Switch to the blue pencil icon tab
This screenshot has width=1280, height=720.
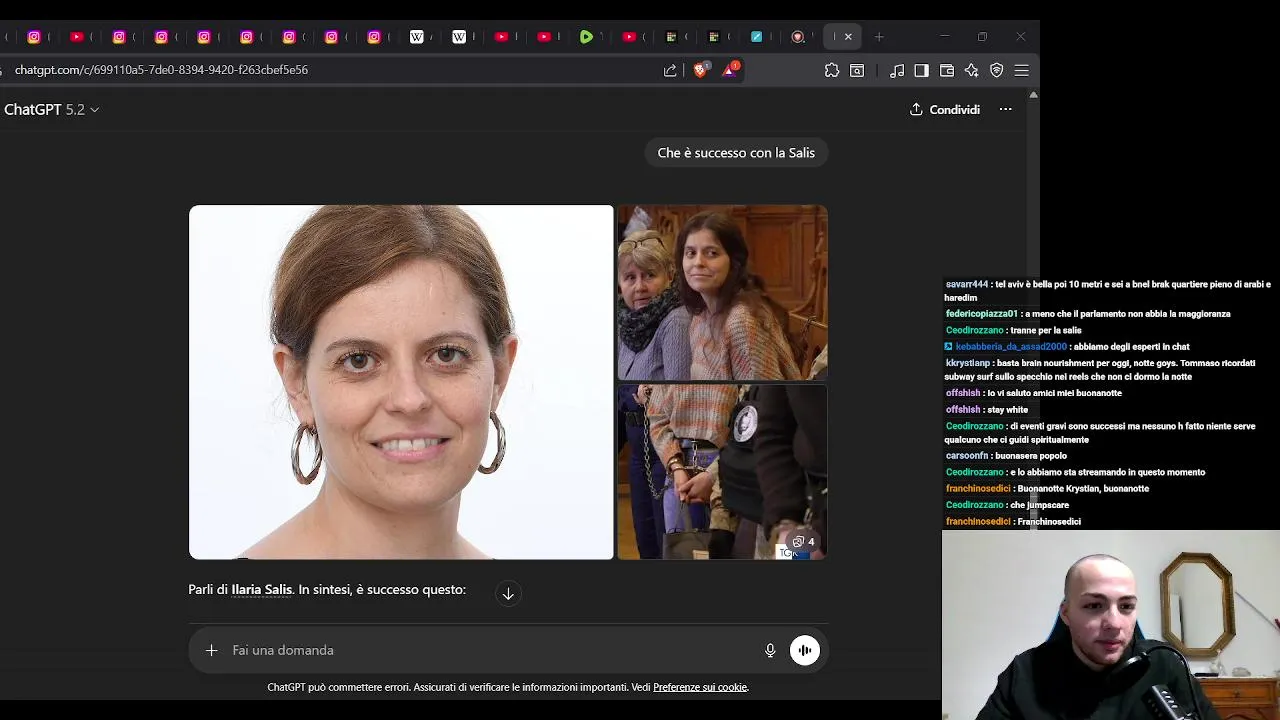(x=757, y=37)
